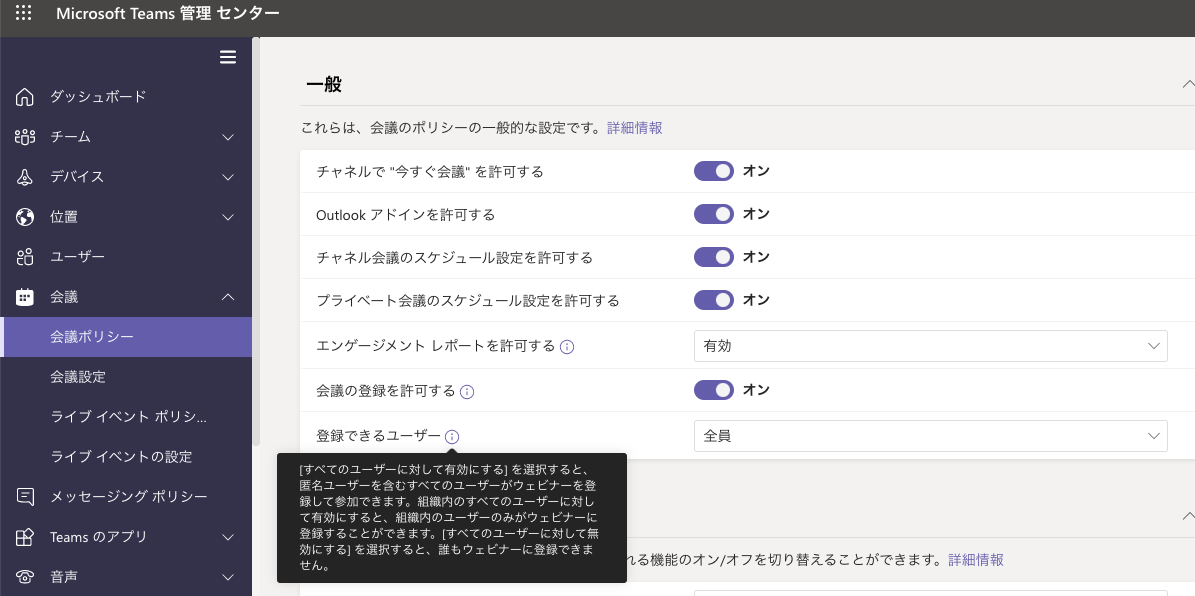Click the 位置 globe icon
Image resolution: width=1195 pixels, height=596 pixels.
coord(24,217)
